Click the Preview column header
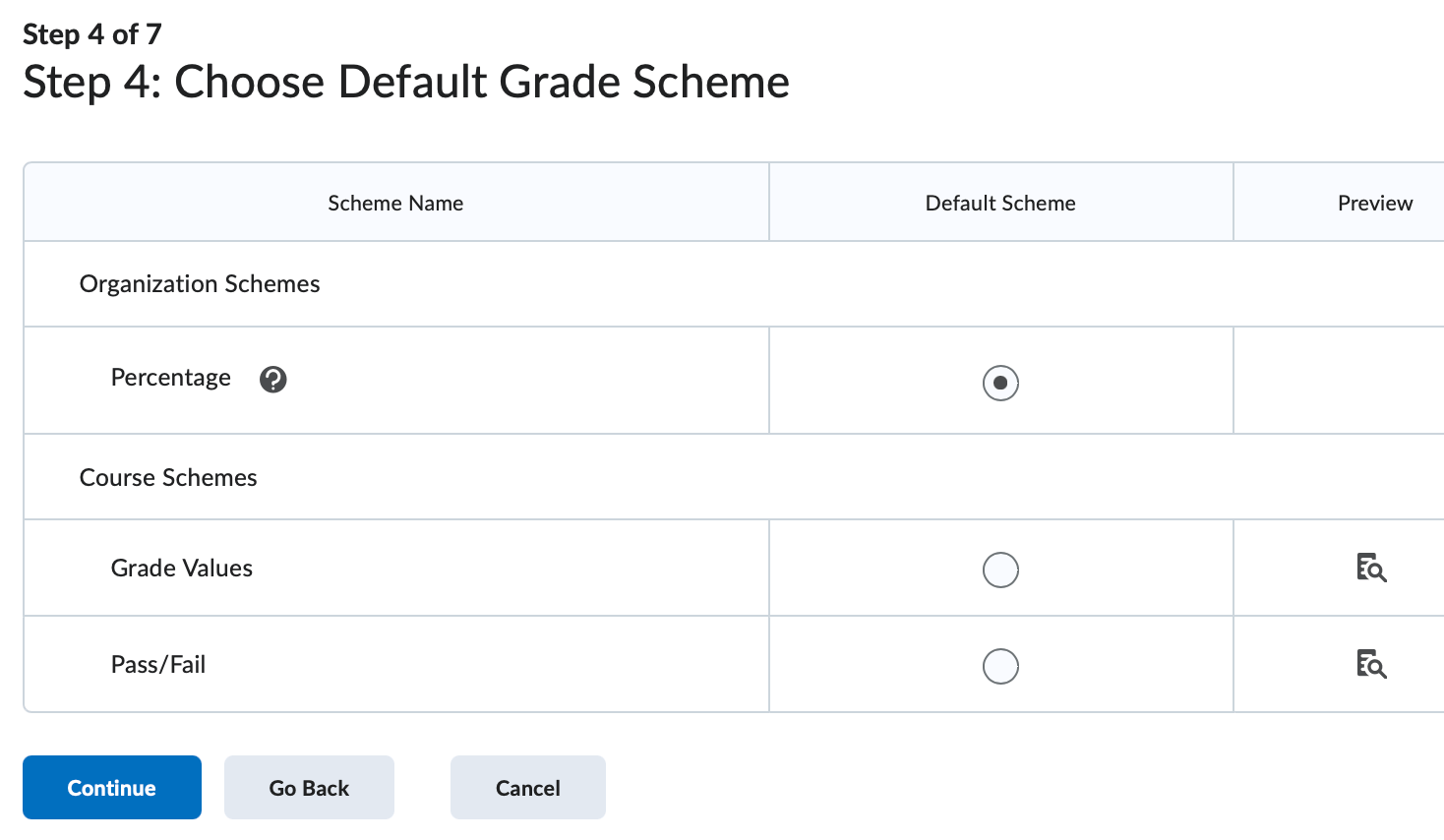The image size is (1444, 840). point(1374,203)
